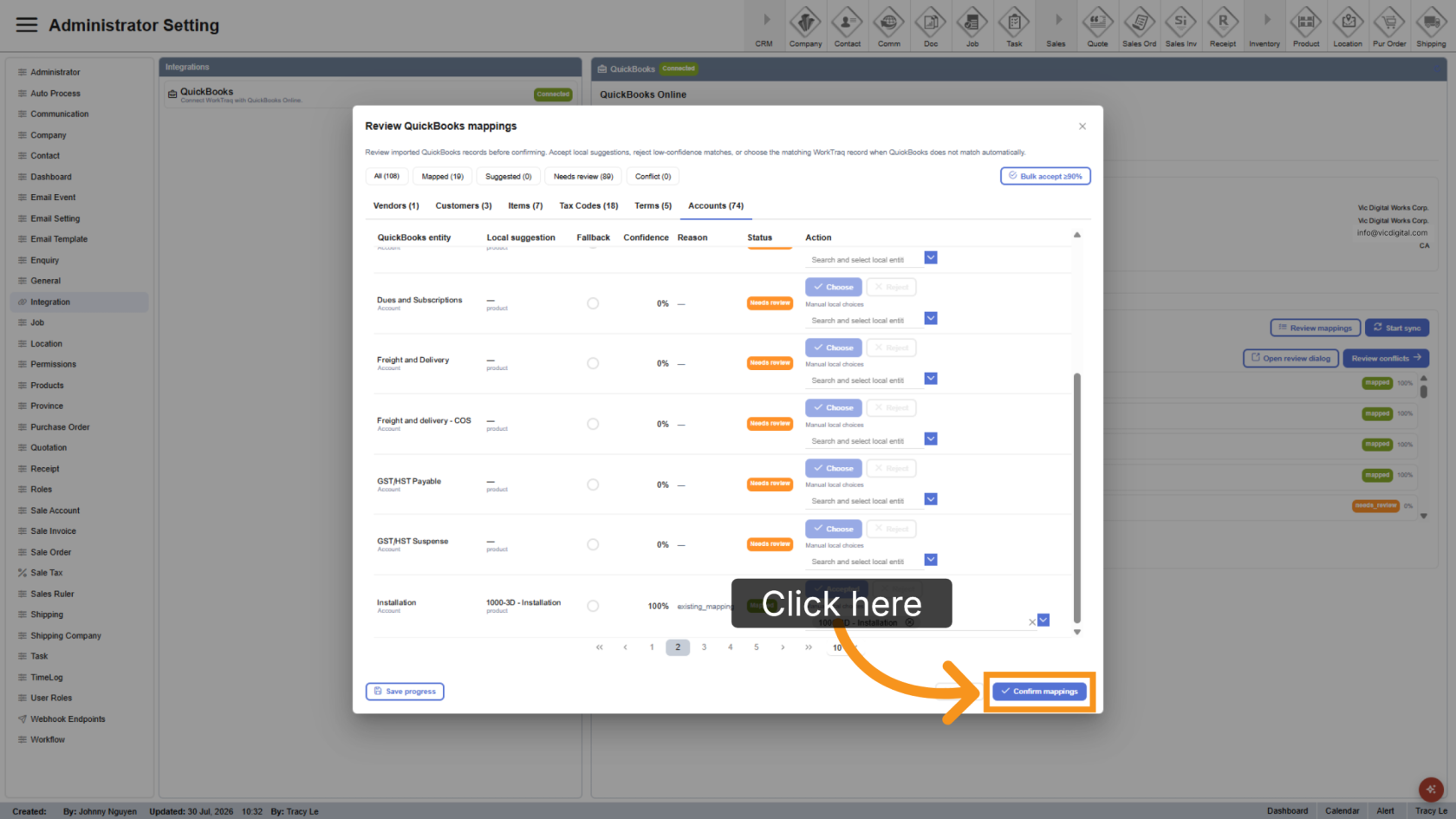This screenshot has width=1456, height=819.
Task: Filter by Mapped (19)
Action: pyautogui.click(x=443, y=177)
